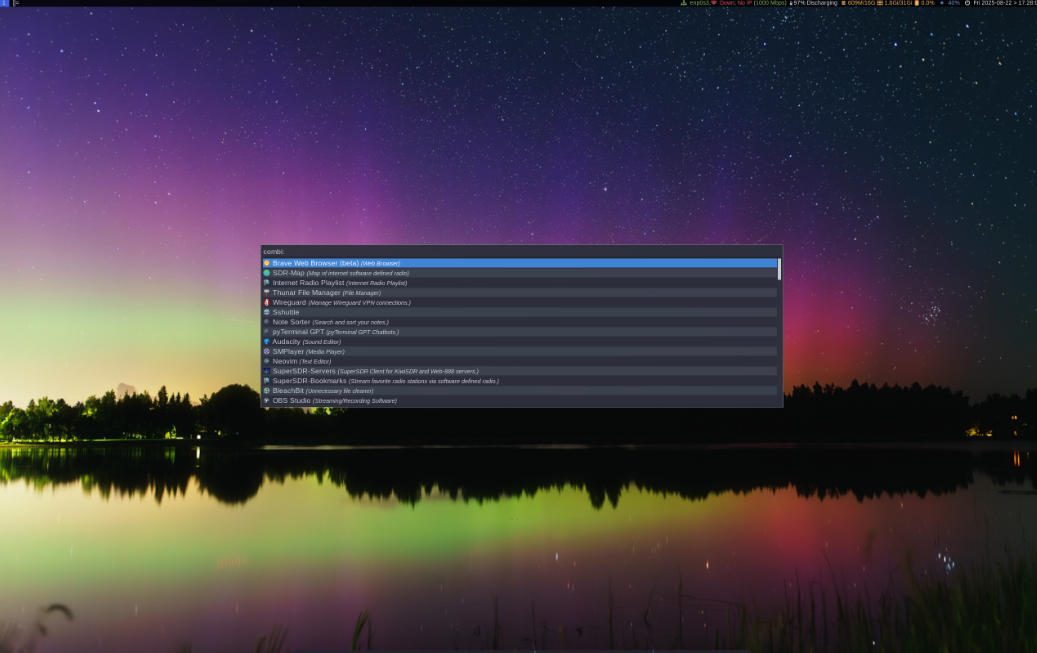This screenshot has height=653, width=1037.
Task: Click the Brave Web Browser icon in launcher
Action: click(266, 263)
